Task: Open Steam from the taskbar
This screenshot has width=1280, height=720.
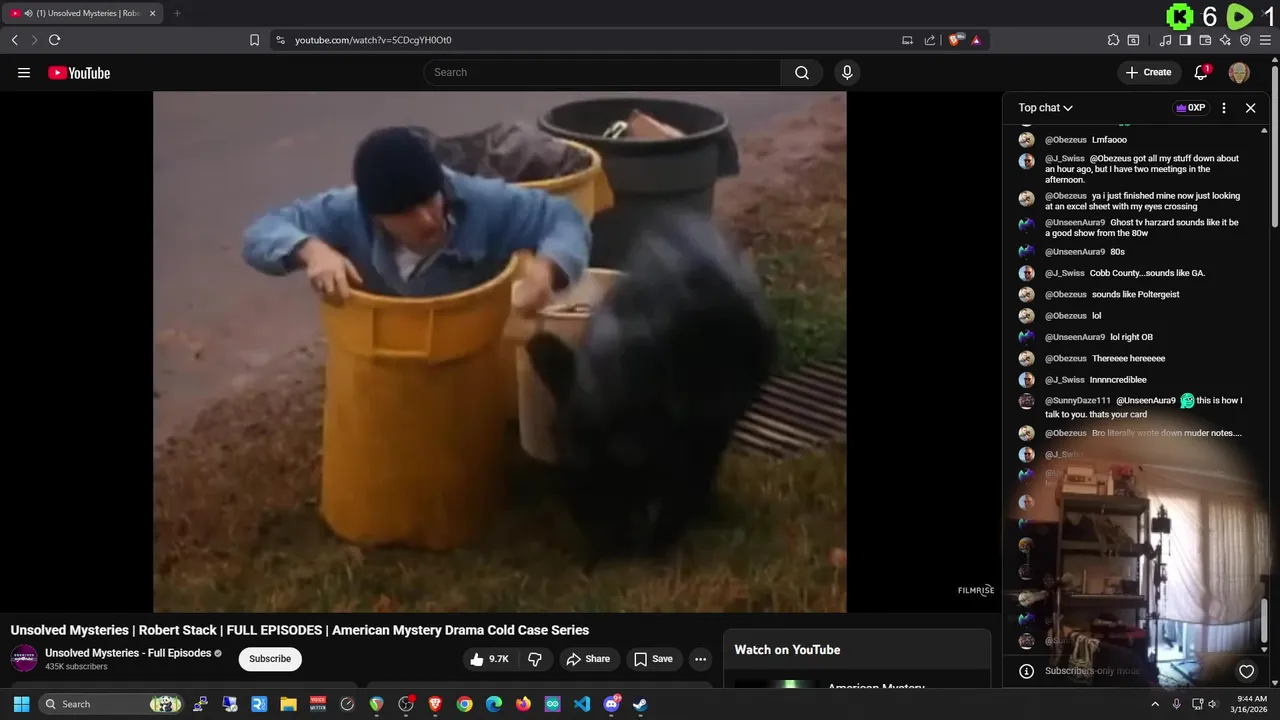Action: (640, 704)
